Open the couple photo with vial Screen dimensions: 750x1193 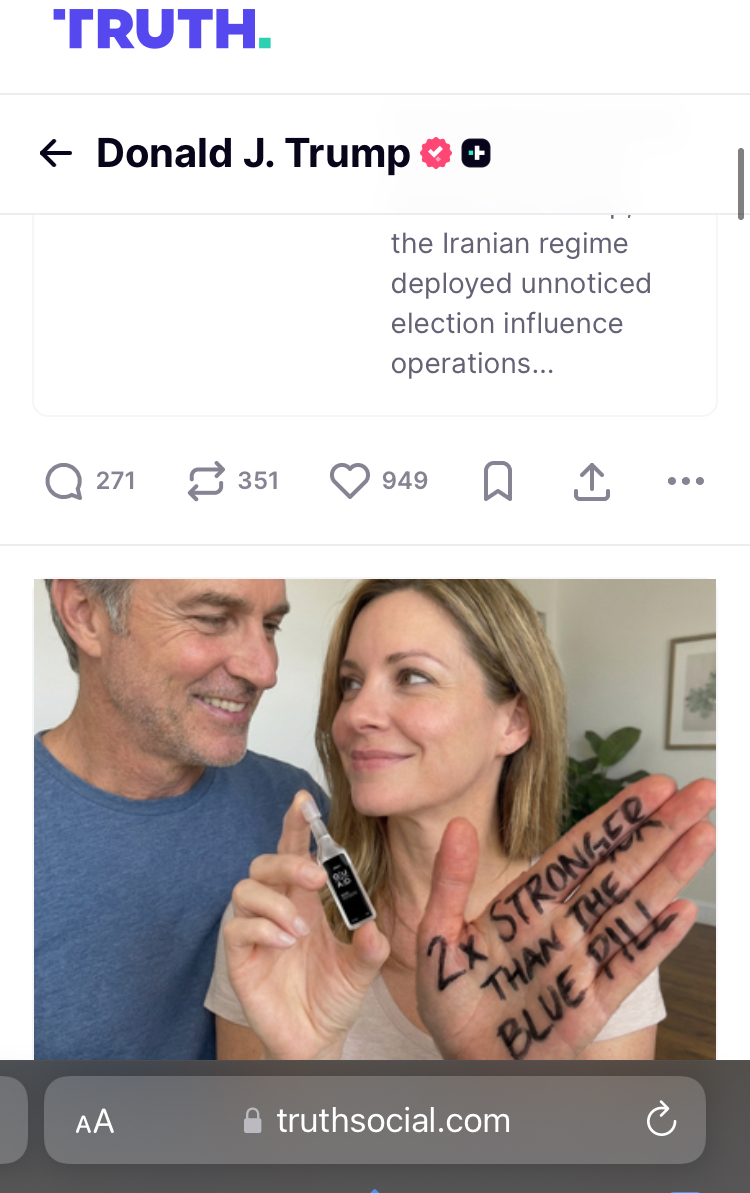(375, 819)
